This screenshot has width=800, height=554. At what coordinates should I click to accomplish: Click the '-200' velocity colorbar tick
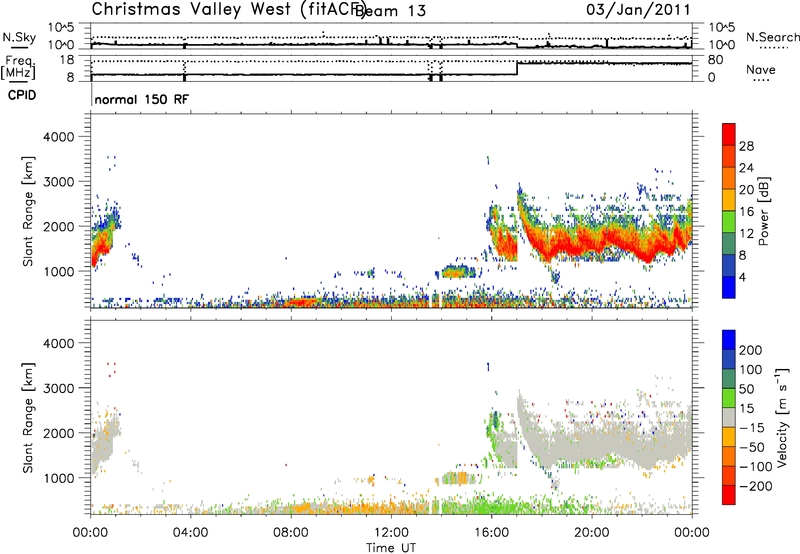coord(755,486)
